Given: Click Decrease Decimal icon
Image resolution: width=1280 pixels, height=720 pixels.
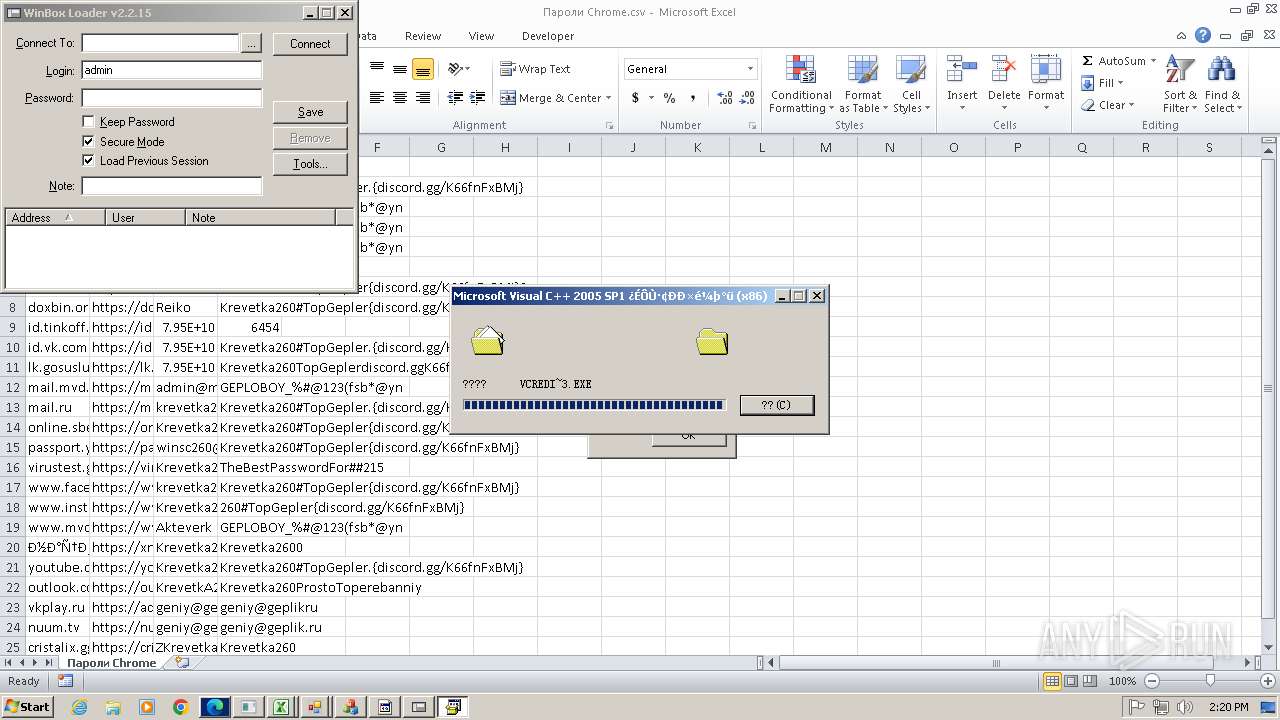Looking at the screenshot, I should [747, 98].
